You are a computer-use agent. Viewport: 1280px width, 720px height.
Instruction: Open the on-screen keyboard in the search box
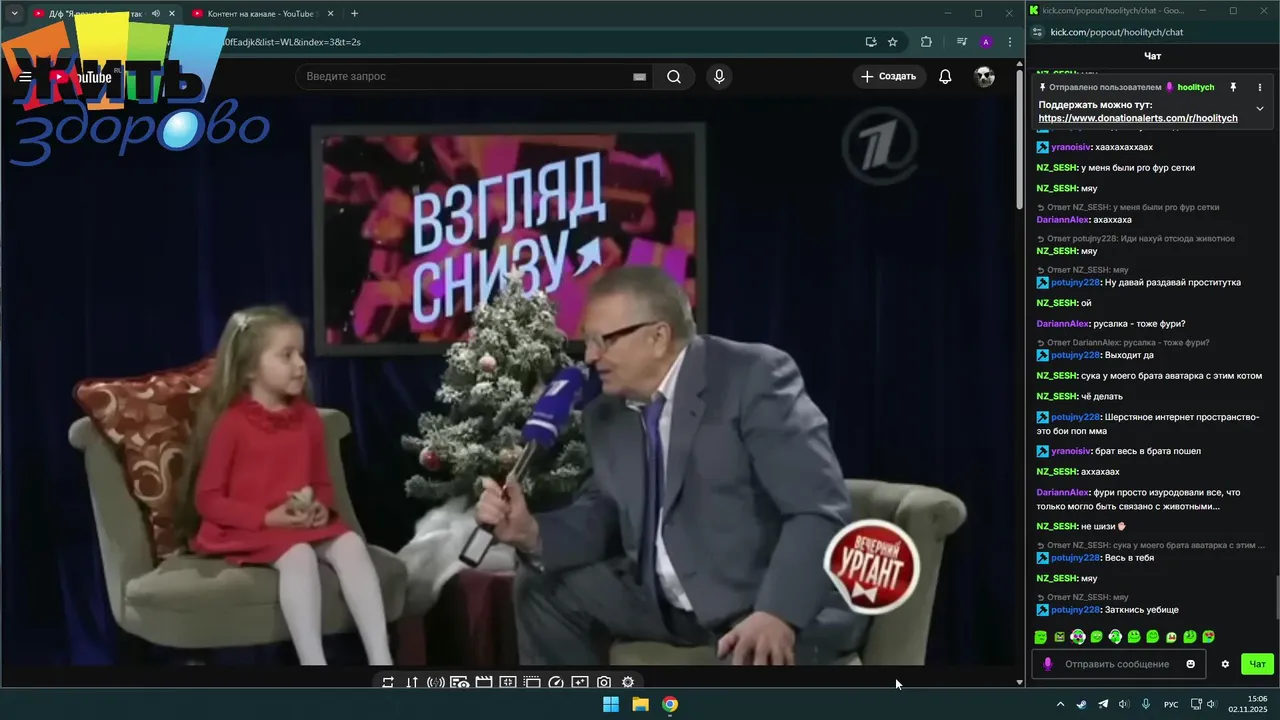[640, 77]
